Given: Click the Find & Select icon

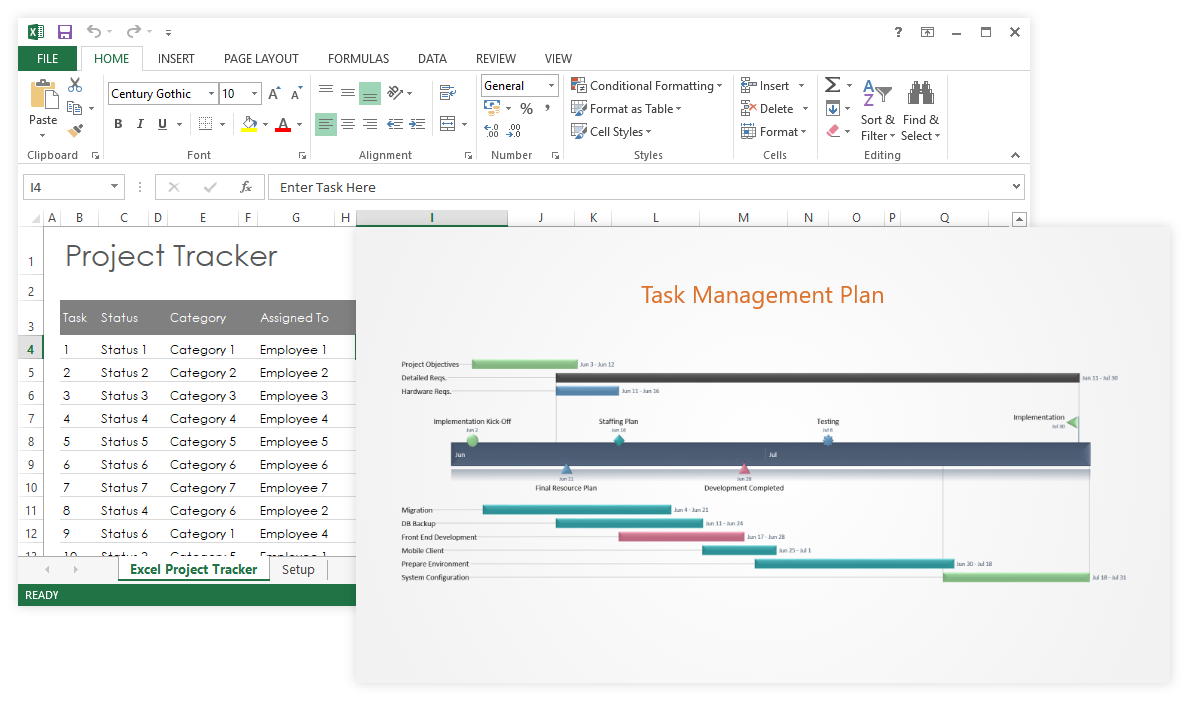Looking at the screenshot, I should [920, 110].
